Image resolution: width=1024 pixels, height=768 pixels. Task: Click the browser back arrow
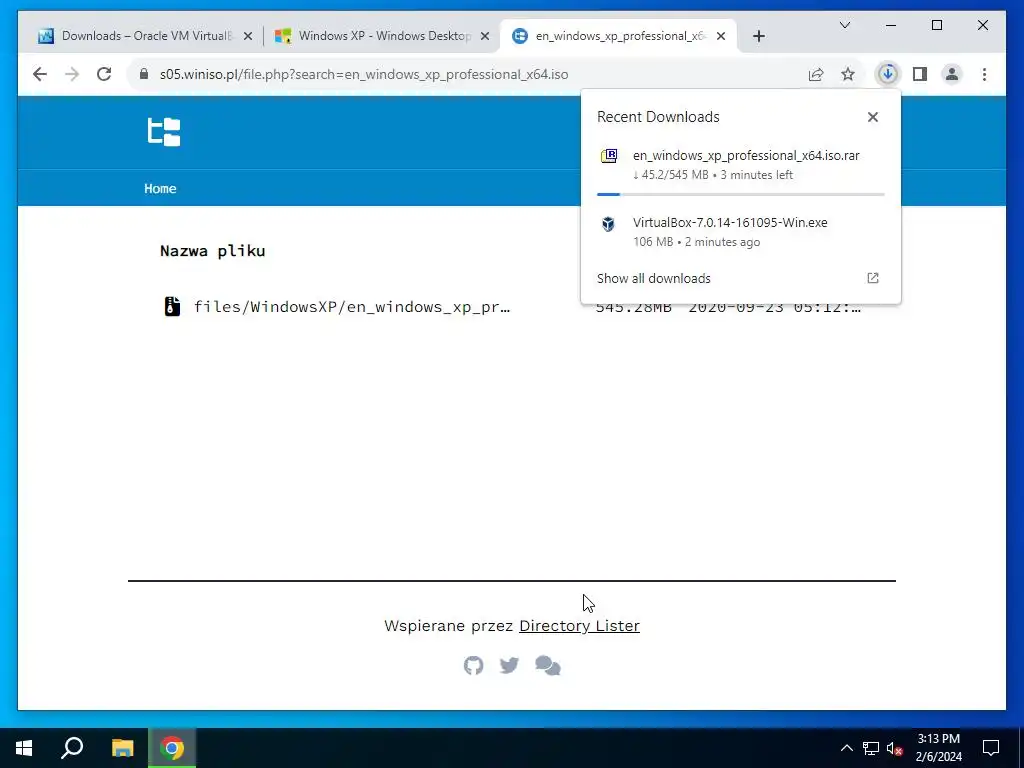(40, 74)
